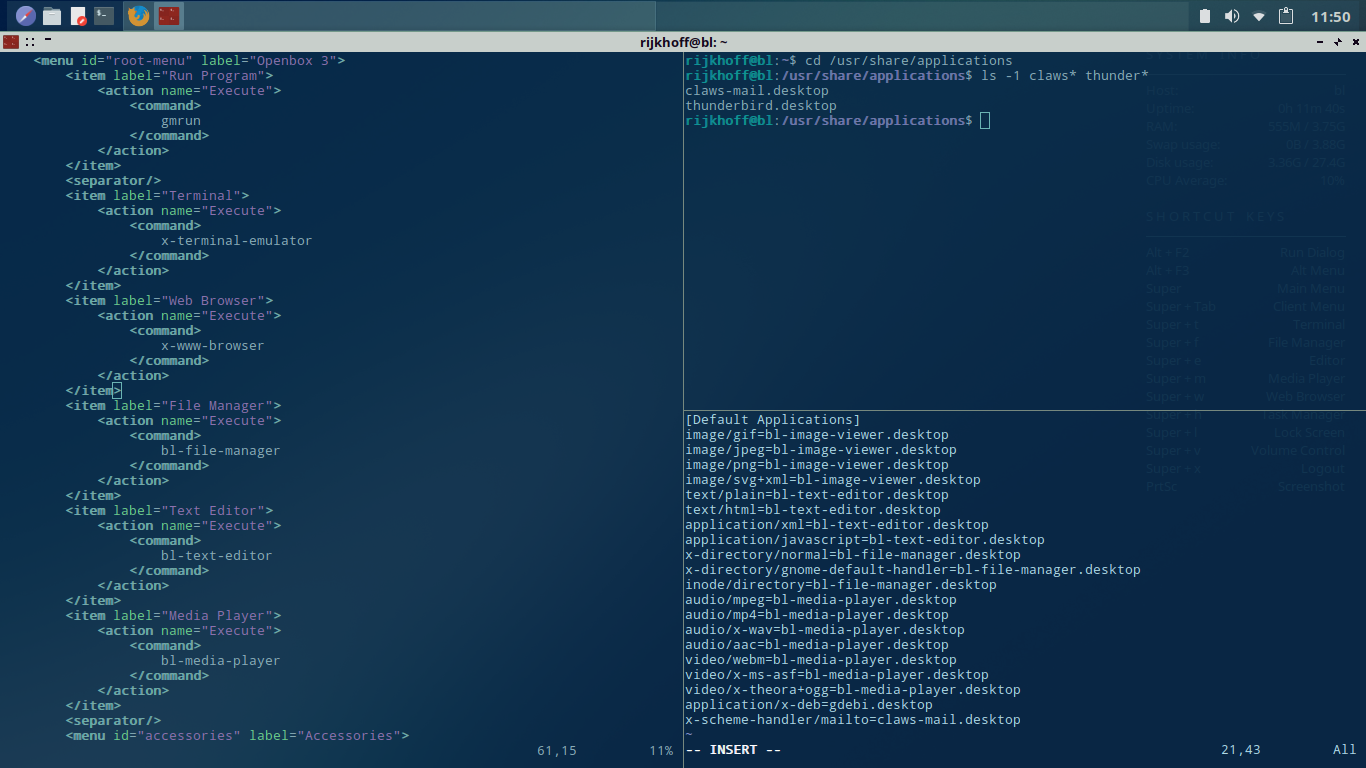This screenshot has height=768, width=1366.
Task: Place cursor on the 'gmrun' command line
Action: [181, 120]
